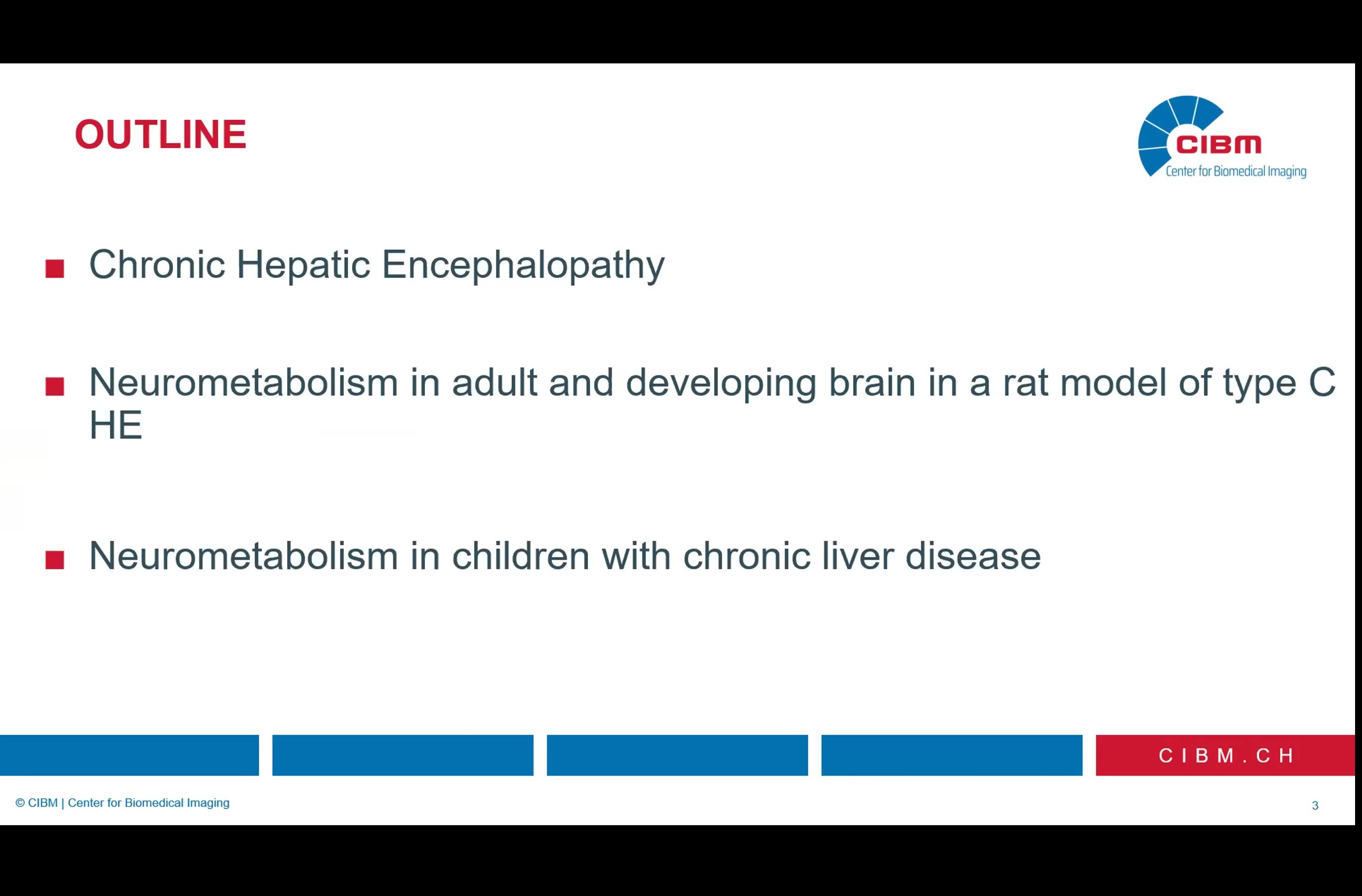Click the red bullet beside Chronic Hepatic Encephalopathy

click(x=55, y=268)
